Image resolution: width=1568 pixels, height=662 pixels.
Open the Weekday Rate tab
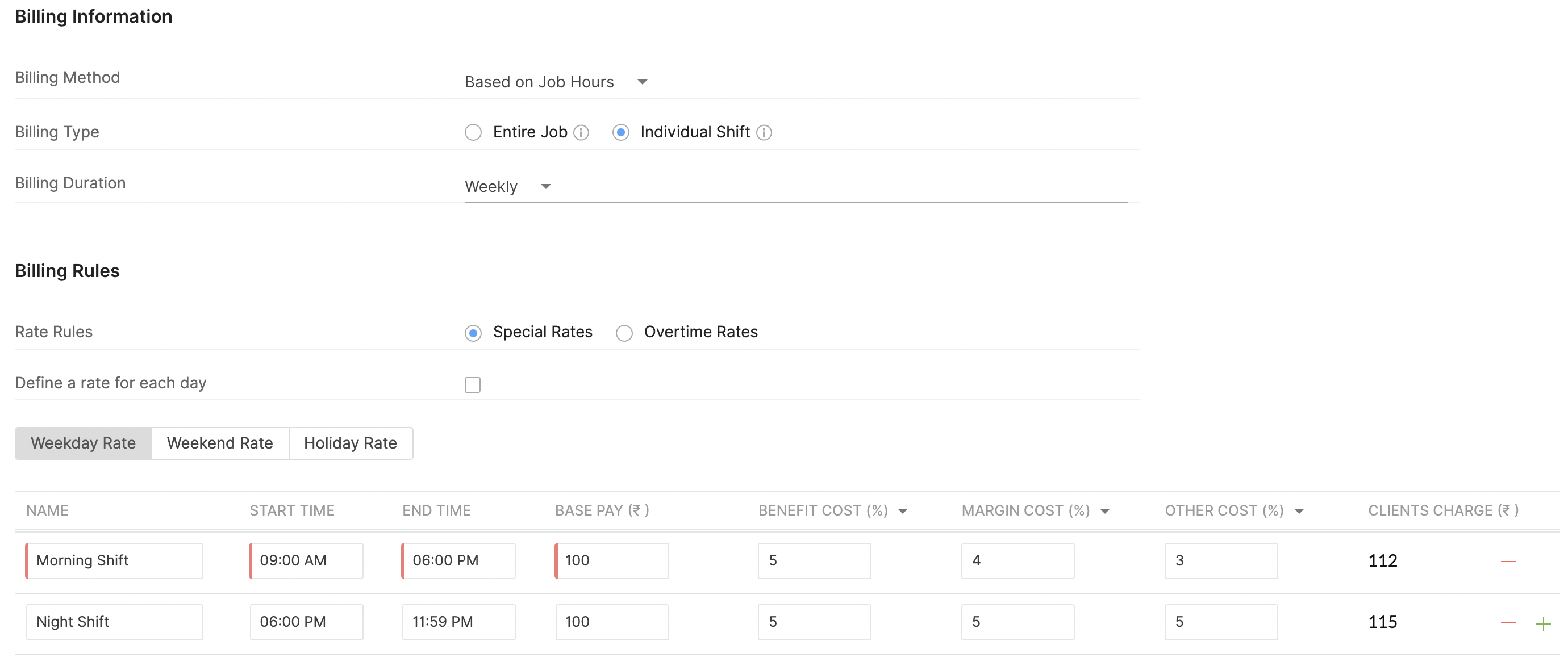click(84, 443)
